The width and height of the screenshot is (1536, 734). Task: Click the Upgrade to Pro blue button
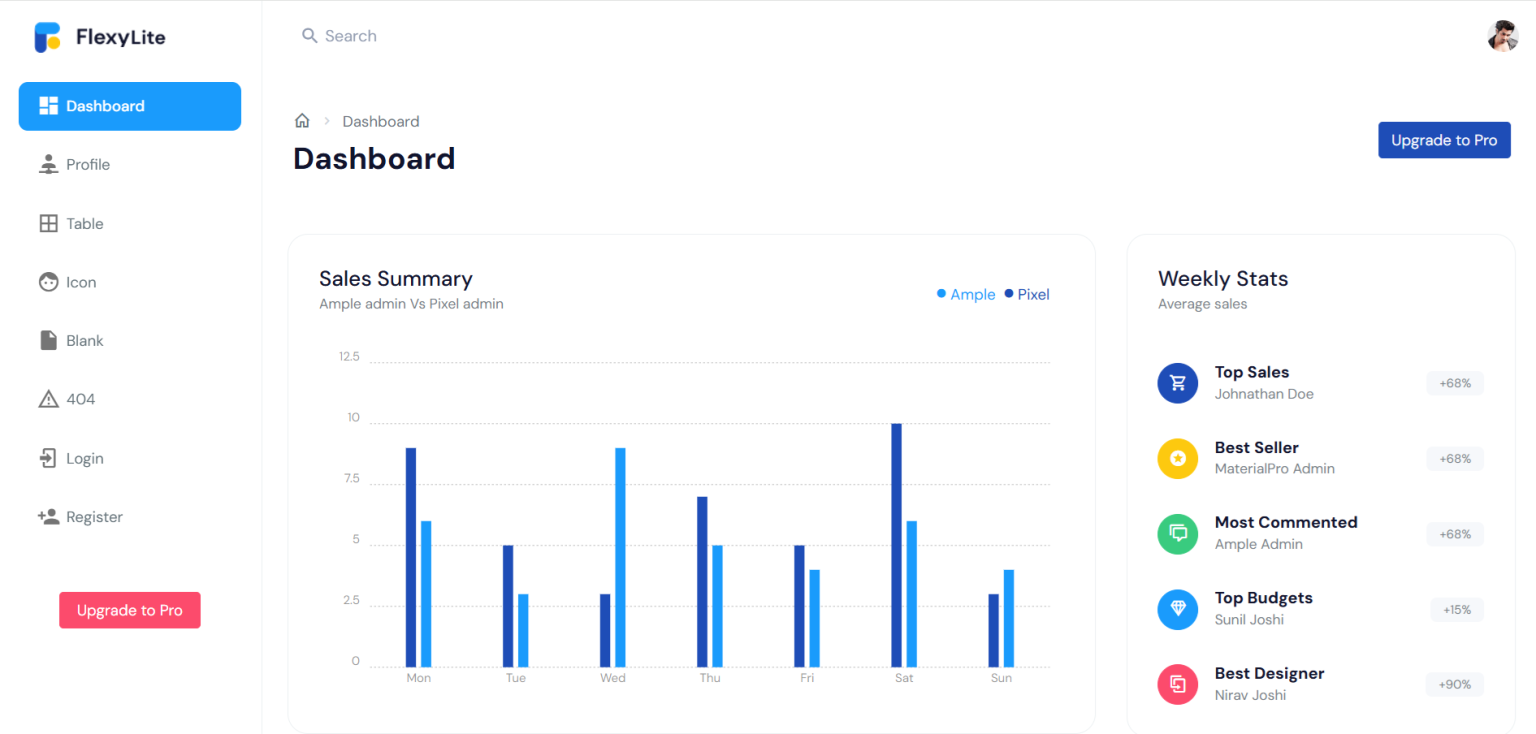[x=1444, y=140]
